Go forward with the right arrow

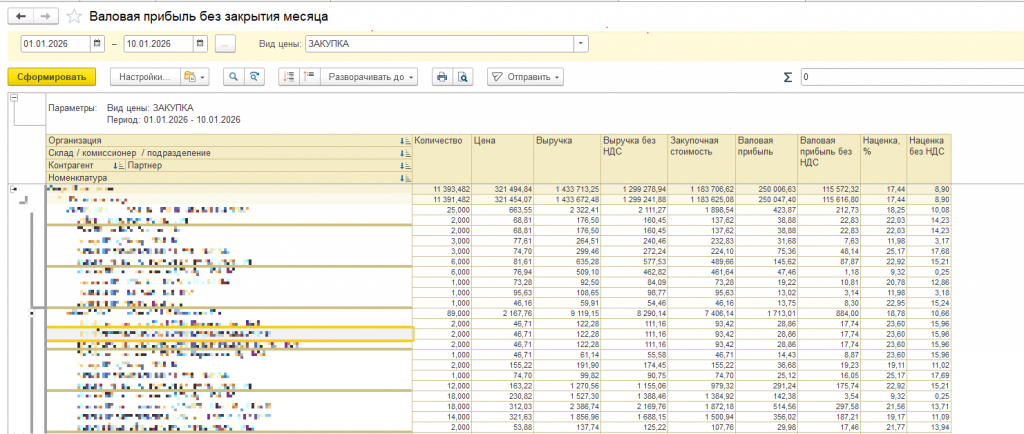[x=45, y=17]
